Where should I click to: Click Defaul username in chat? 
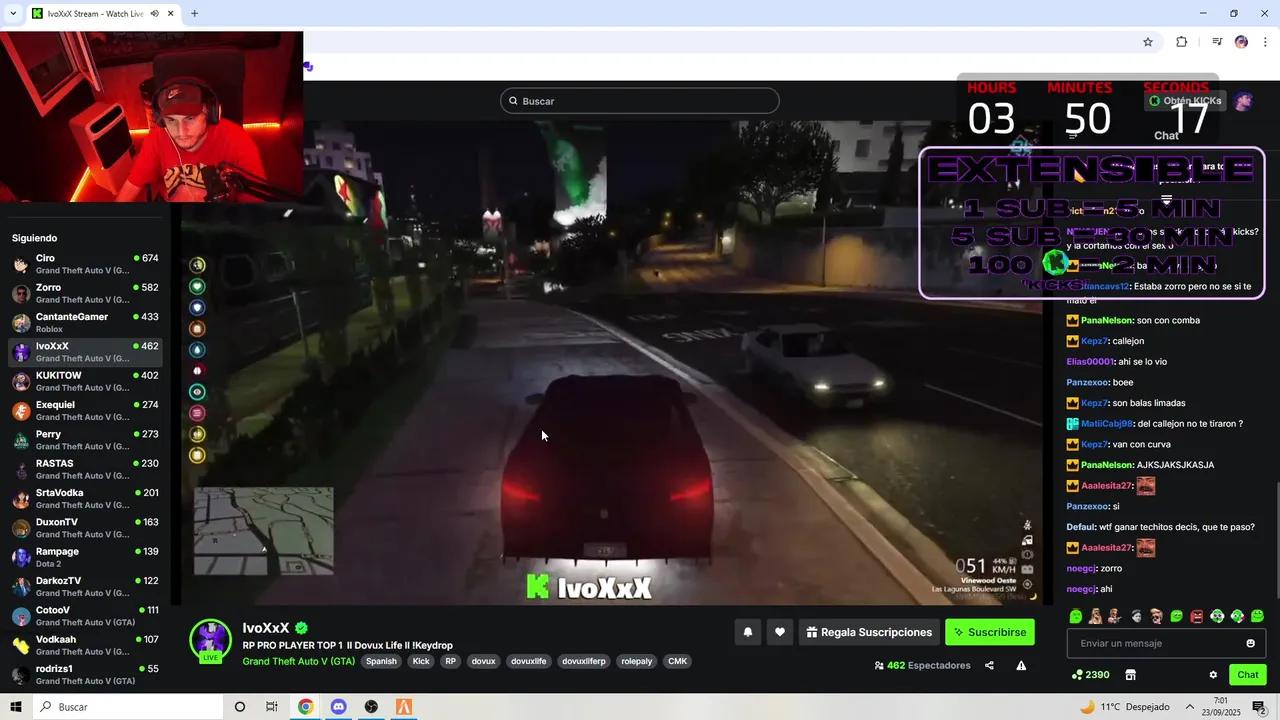point(1081,527)
